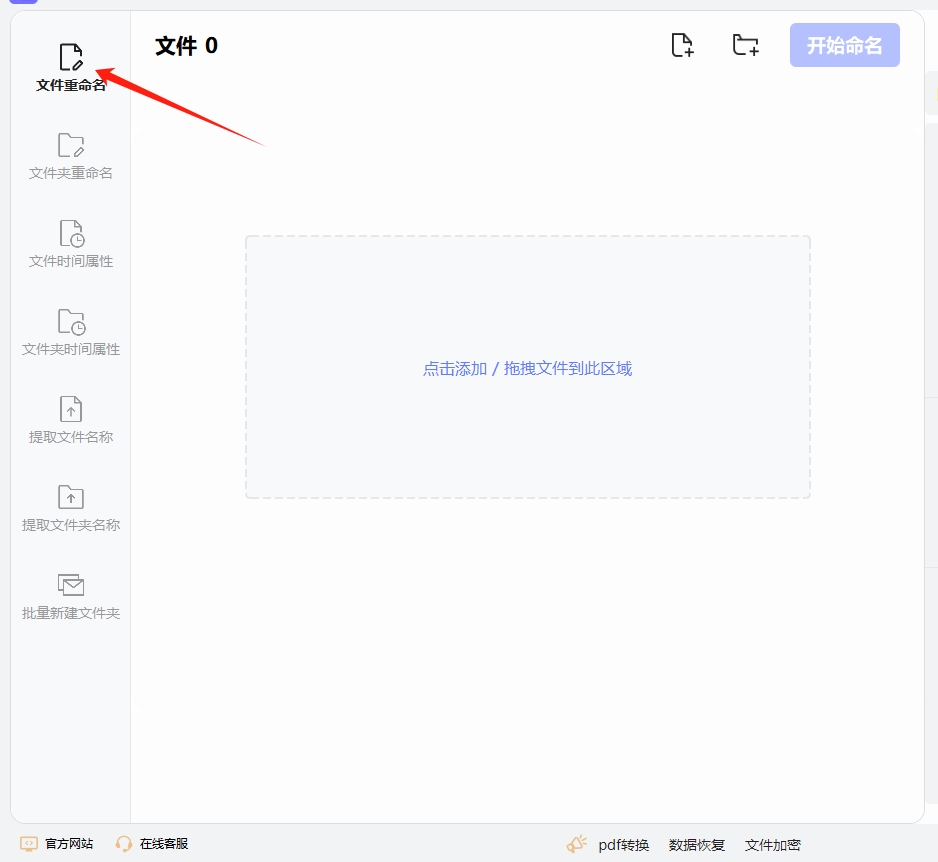Click the megaphone icon in the bottom bar
The height and width of the screenshot is (862, 938).
tap(577, 844)
